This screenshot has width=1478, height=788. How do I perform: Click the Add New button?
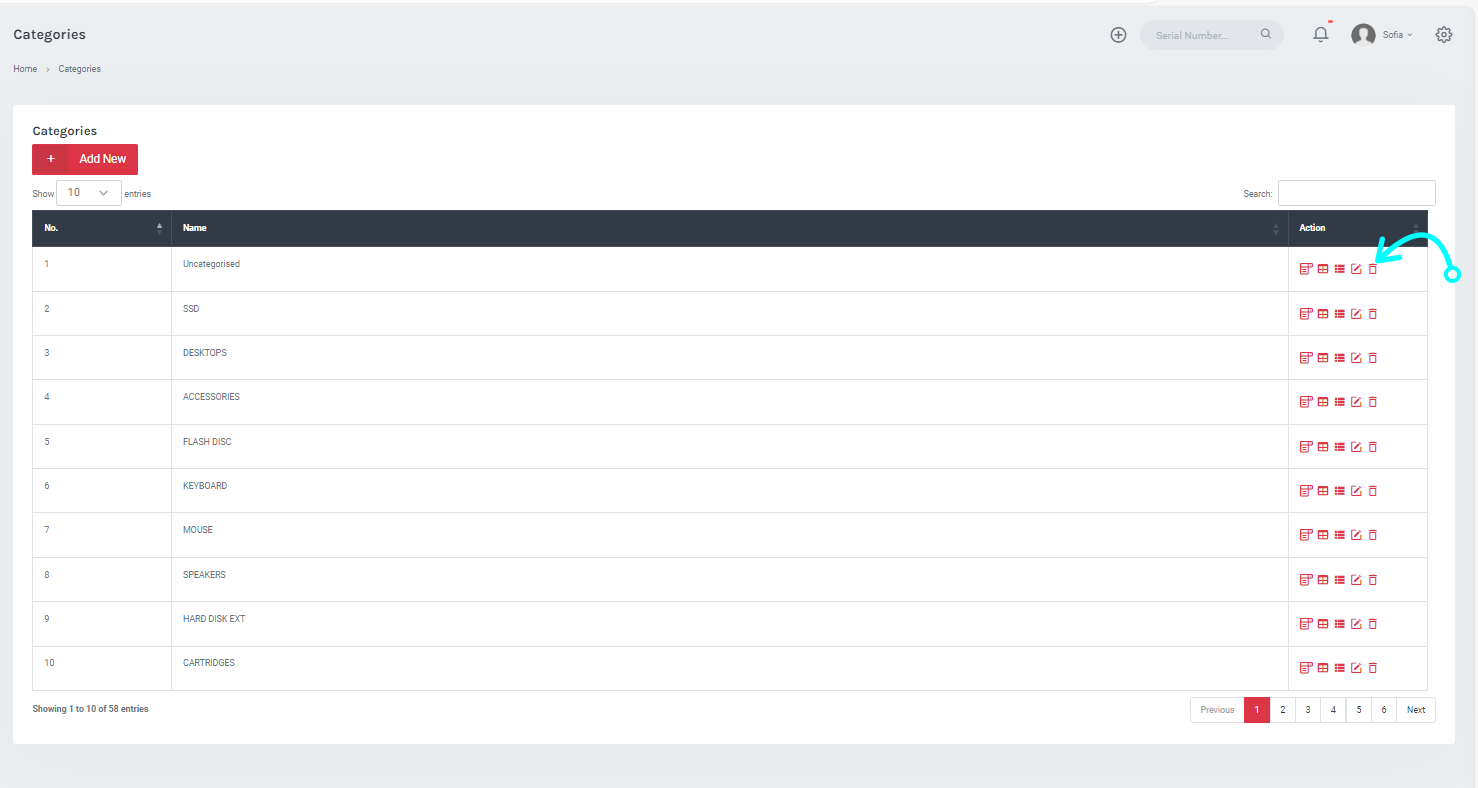85,159
